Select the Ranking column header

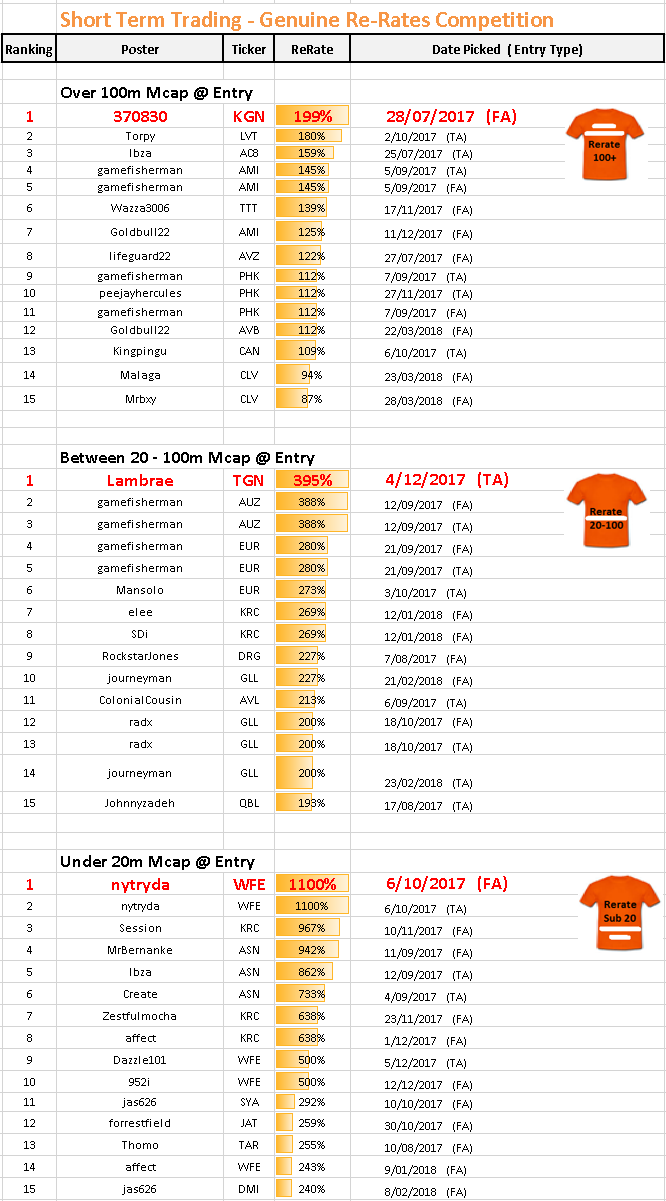[28, 49]
